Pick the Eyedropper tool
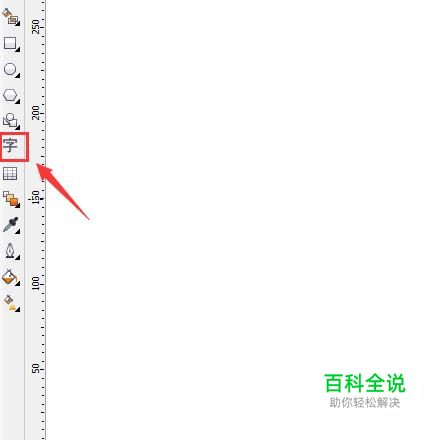Image resolution: width=447 pixels, height=440 pixels. 10,225
